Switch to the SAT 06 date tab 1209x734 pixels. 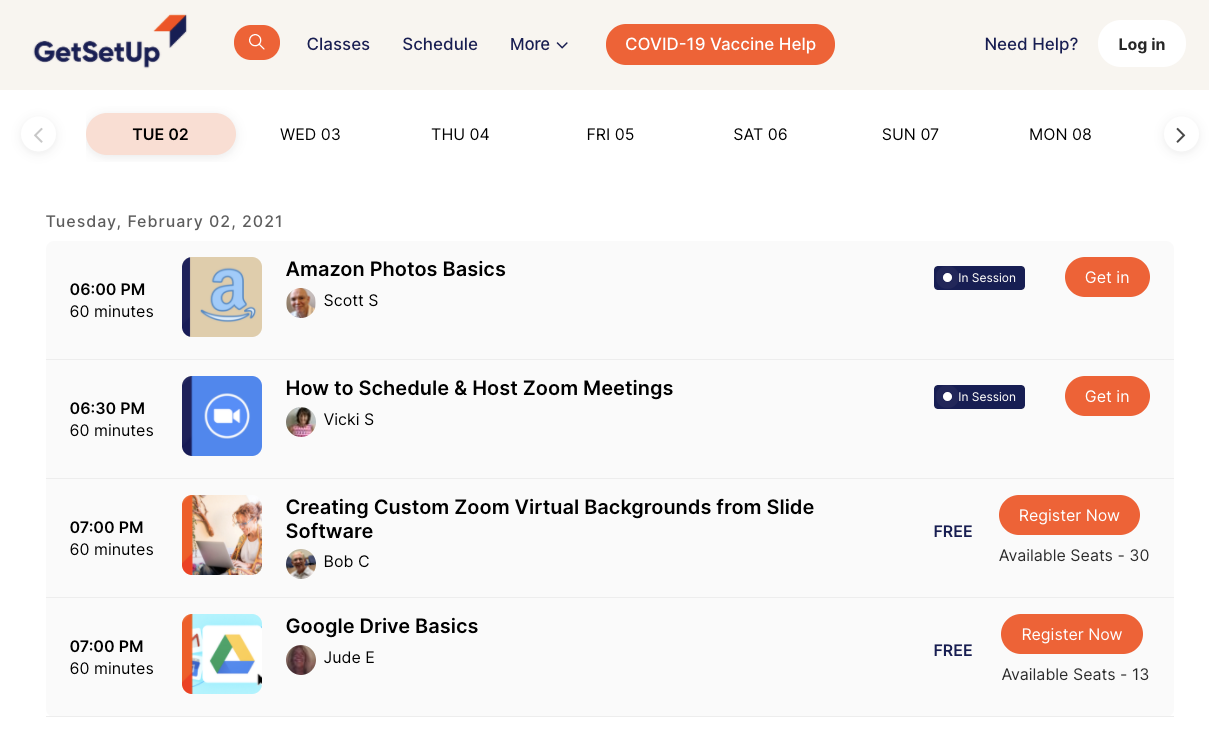coord(760,135)
